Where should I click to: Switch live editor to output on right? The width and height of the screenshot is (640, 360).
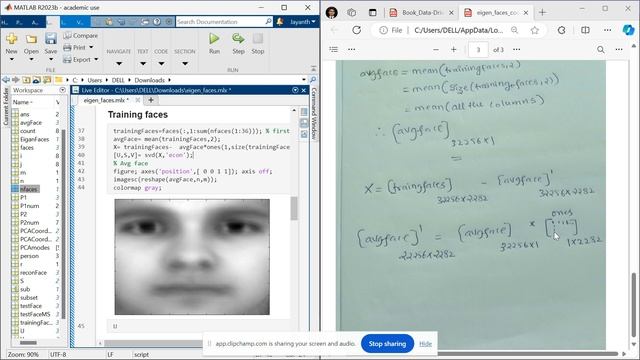coord(304,112)
